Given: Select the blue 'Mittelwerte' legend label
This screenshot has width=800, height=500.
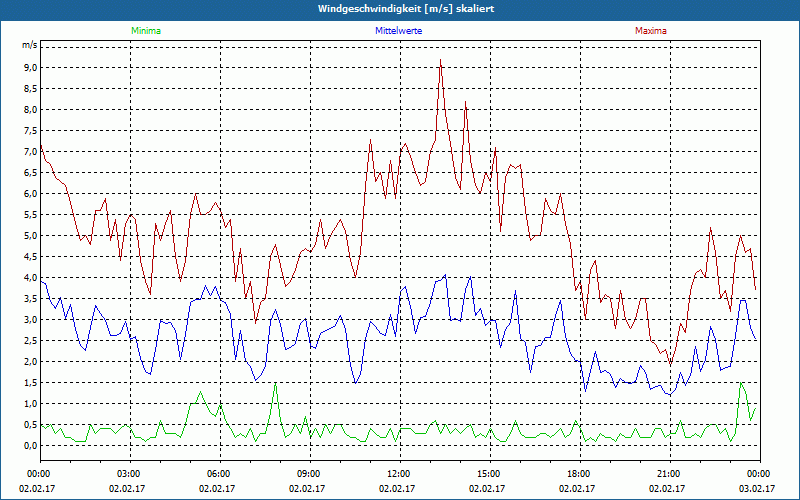Looking at the screenshot, I should click(398, 31).
